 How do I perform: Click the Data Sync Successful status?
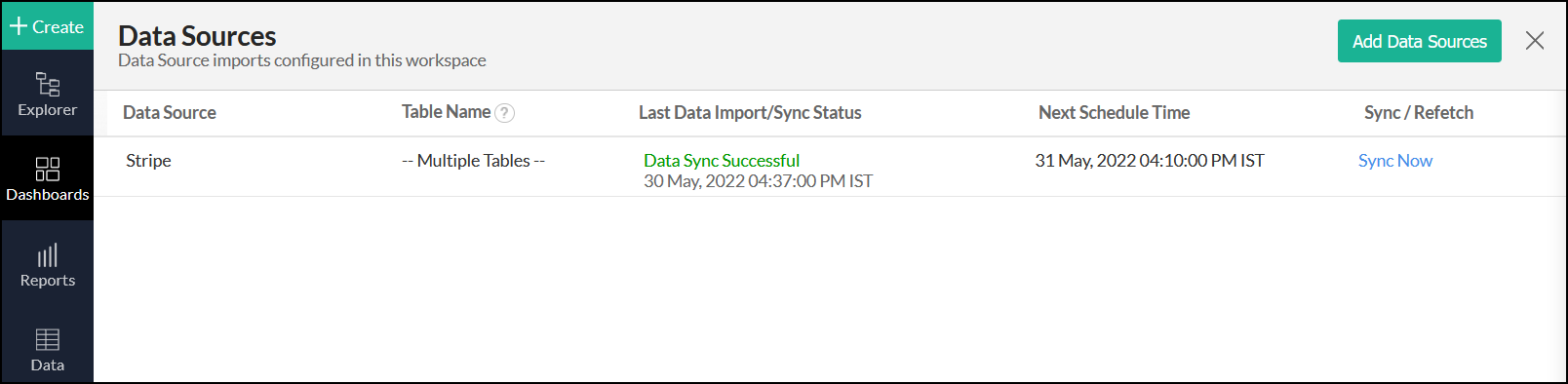point(722,161)
